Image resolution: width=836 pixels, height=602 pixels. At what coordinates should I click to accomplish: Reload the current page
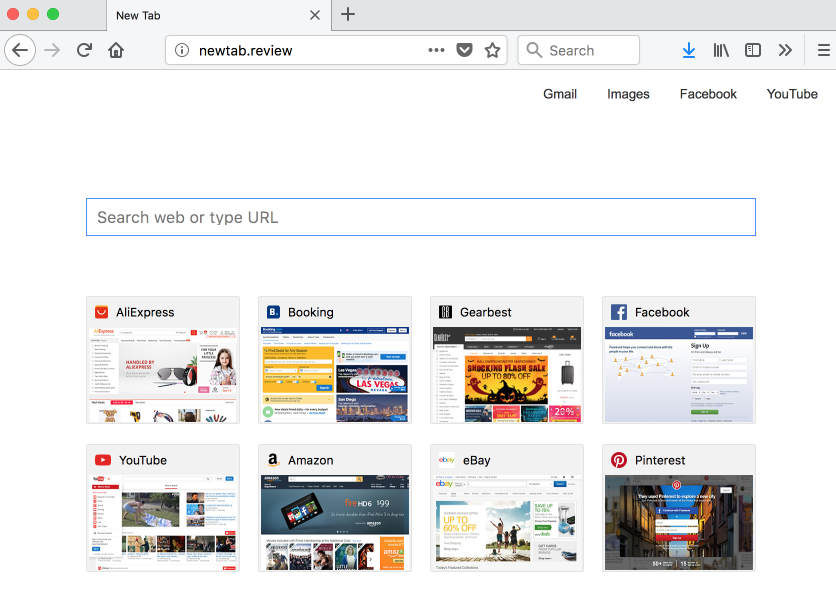coord(85,50)
